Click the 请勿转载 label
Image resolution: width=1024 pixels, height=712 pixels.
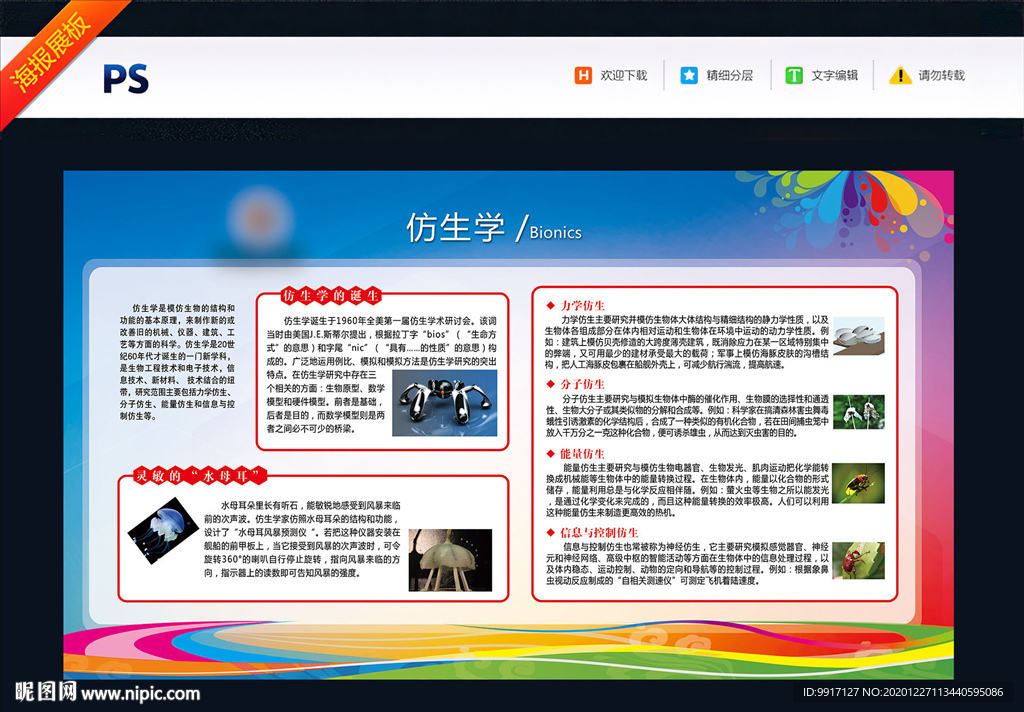[x=941, y=76]
